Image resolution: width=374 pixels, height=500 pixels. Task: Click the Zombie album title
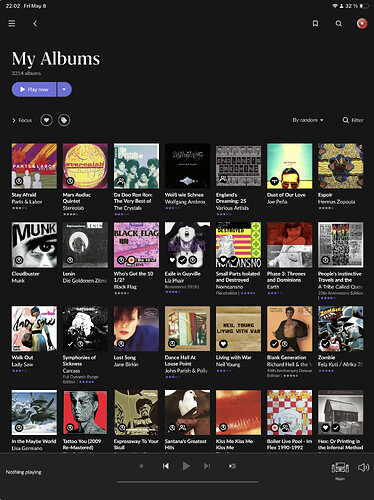pyautogui.click(x=326, y=357)
